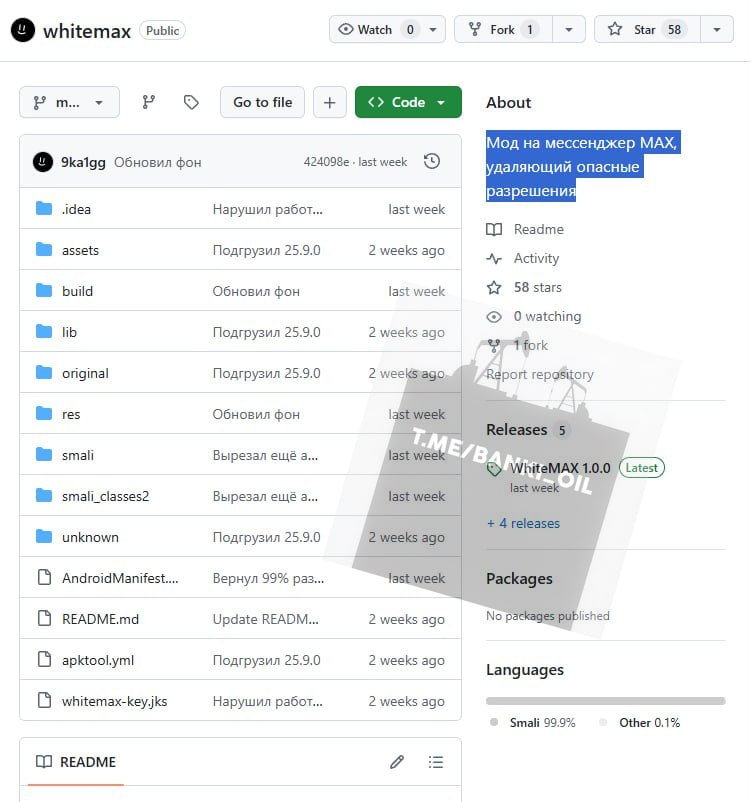Open commit 'Update READM...' on README.md row
The image size is (751, 802).
tap(266, 619)
